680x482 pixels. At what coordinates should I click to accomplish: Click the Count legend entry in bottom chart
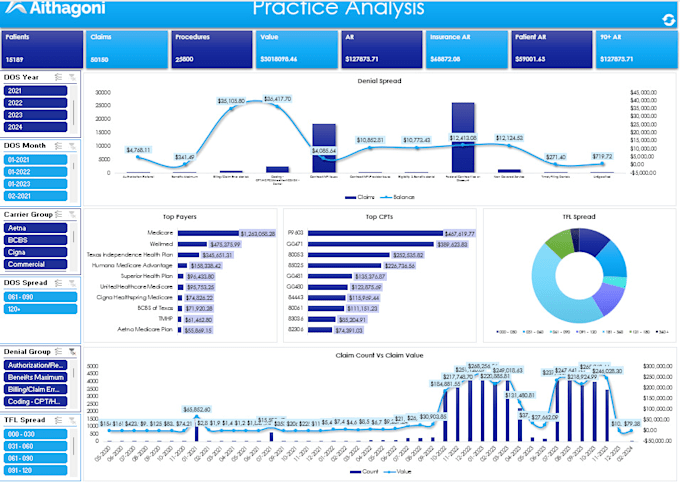(364, 472)
